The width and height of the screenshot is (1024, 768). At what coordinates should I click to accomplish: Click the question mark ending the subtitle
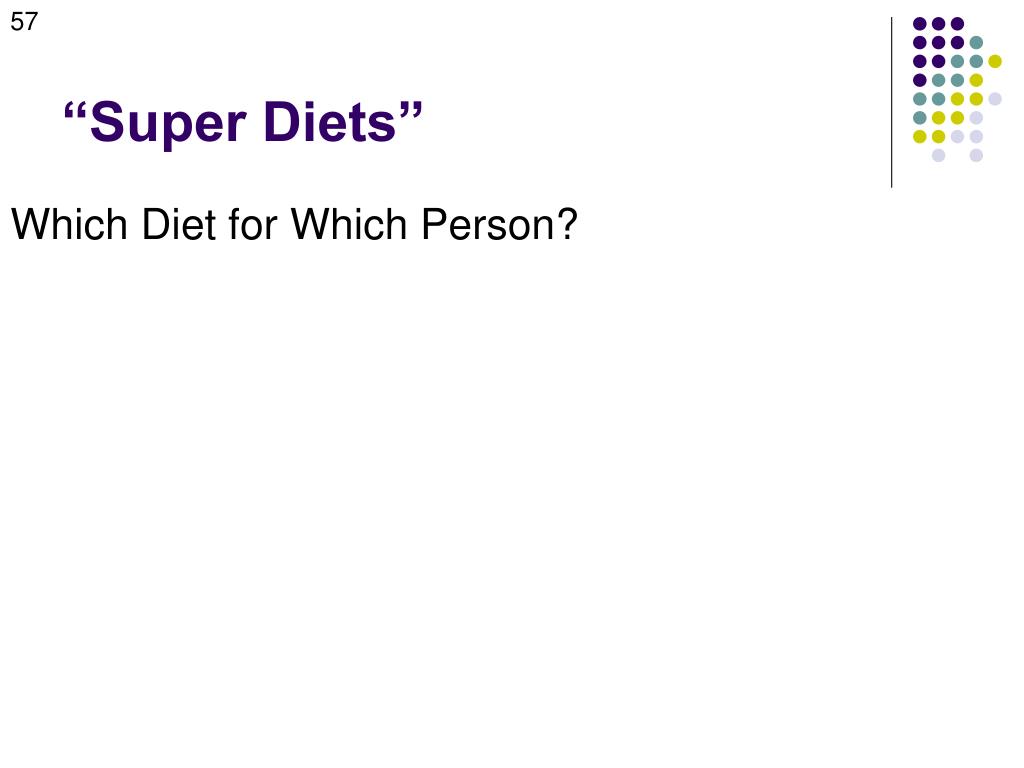(x=567, y=225)
